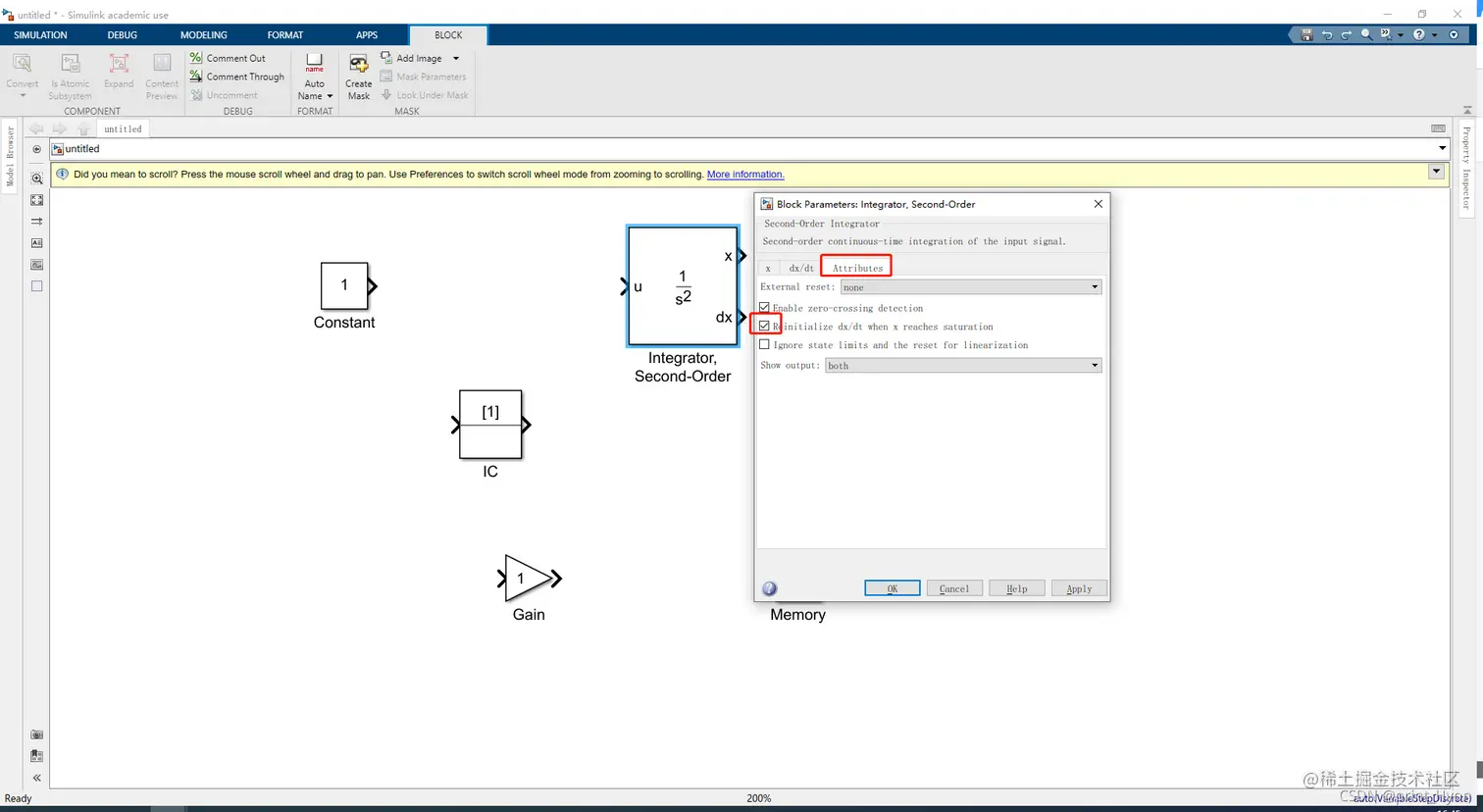Click the Area rectangle palette icon
The height and width of the screenshot is (812, 1483).
point(36,286)
